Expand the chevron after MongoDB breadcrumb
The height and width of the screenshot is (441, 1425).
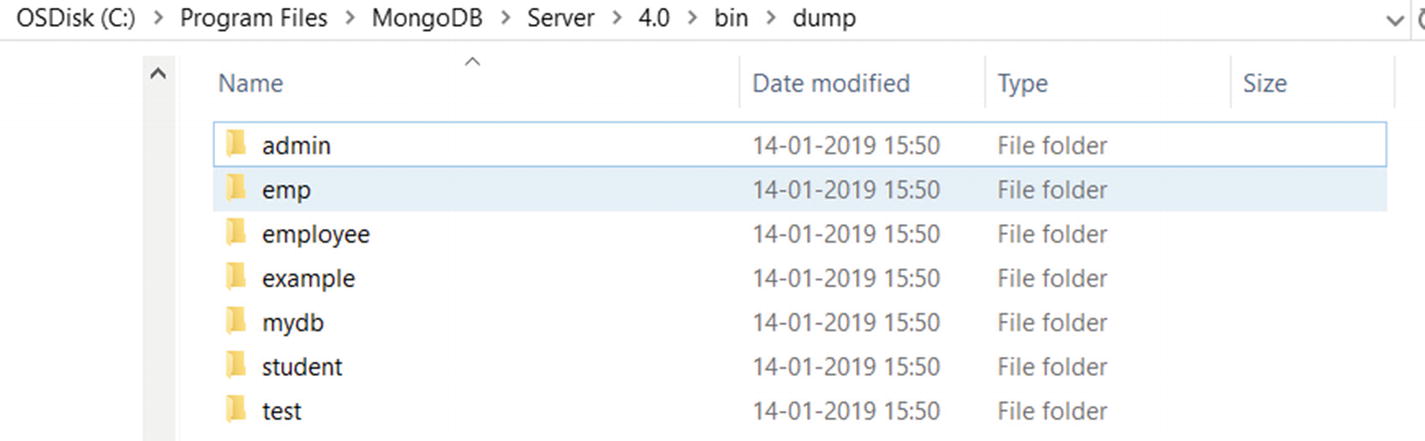tap(507, 19)
